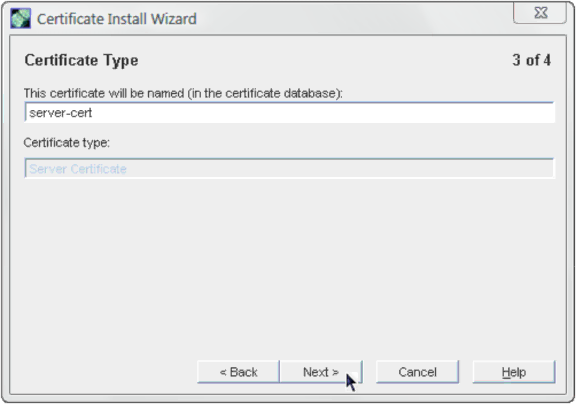Screen dimensions: 576x404
Task: Click the X glyph in the title bar
Action: [541, 13]
